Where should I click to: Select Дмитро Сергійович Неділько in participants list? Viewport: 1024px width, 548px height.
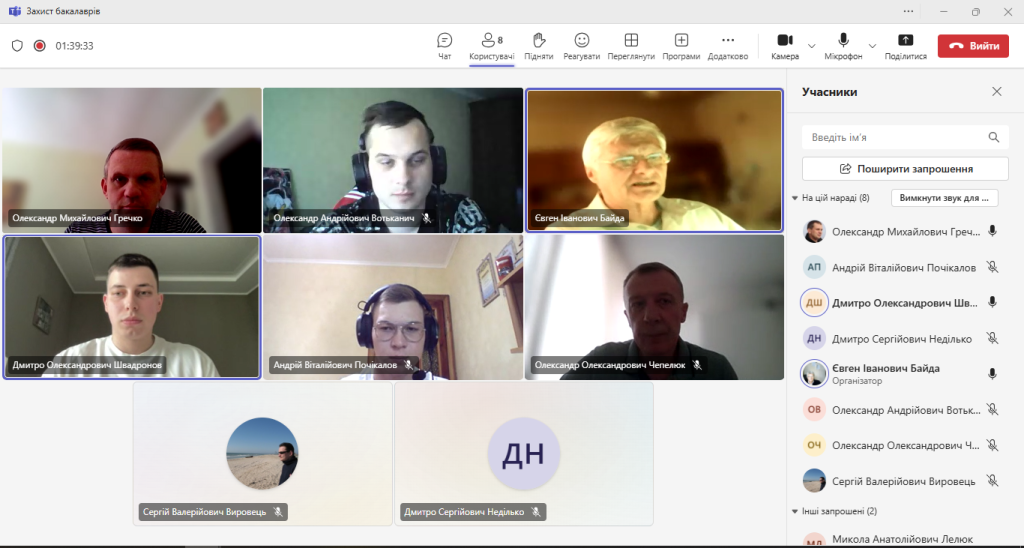[905, 338]
